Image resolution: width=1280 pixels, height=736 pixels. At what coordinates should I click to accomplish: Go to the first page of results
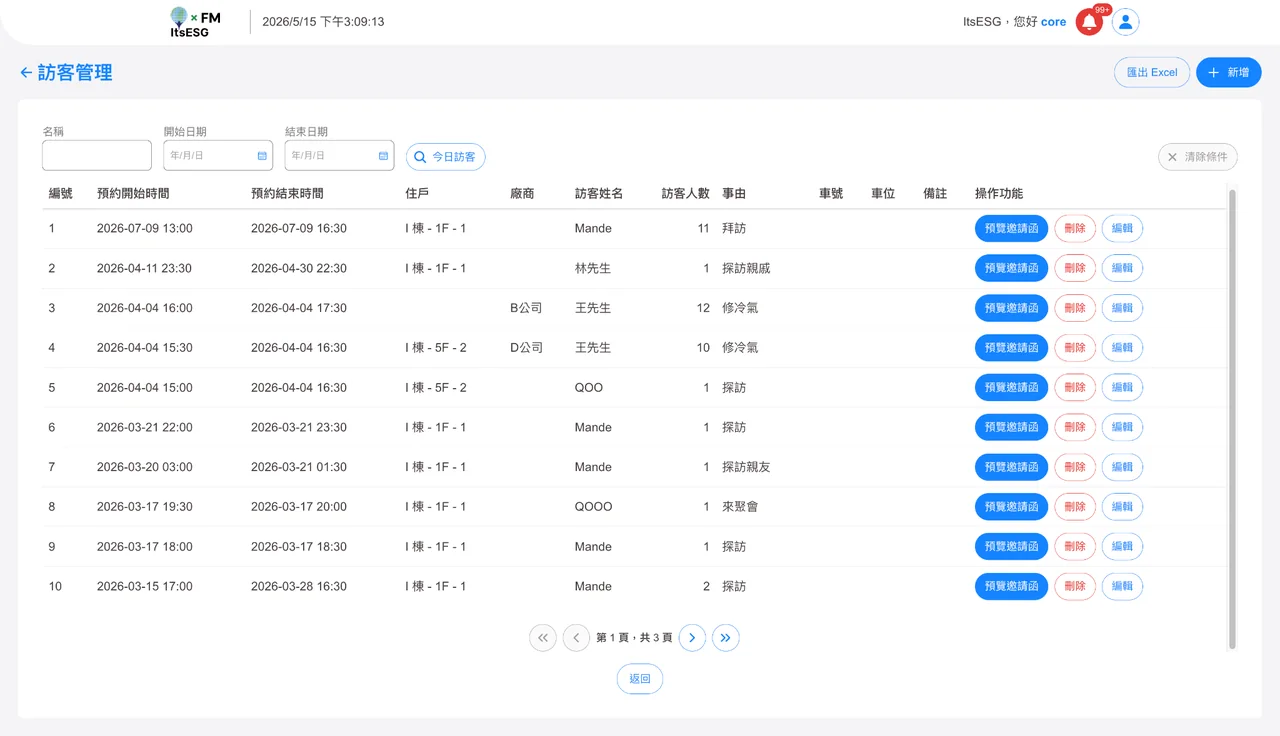pos(543,638)
